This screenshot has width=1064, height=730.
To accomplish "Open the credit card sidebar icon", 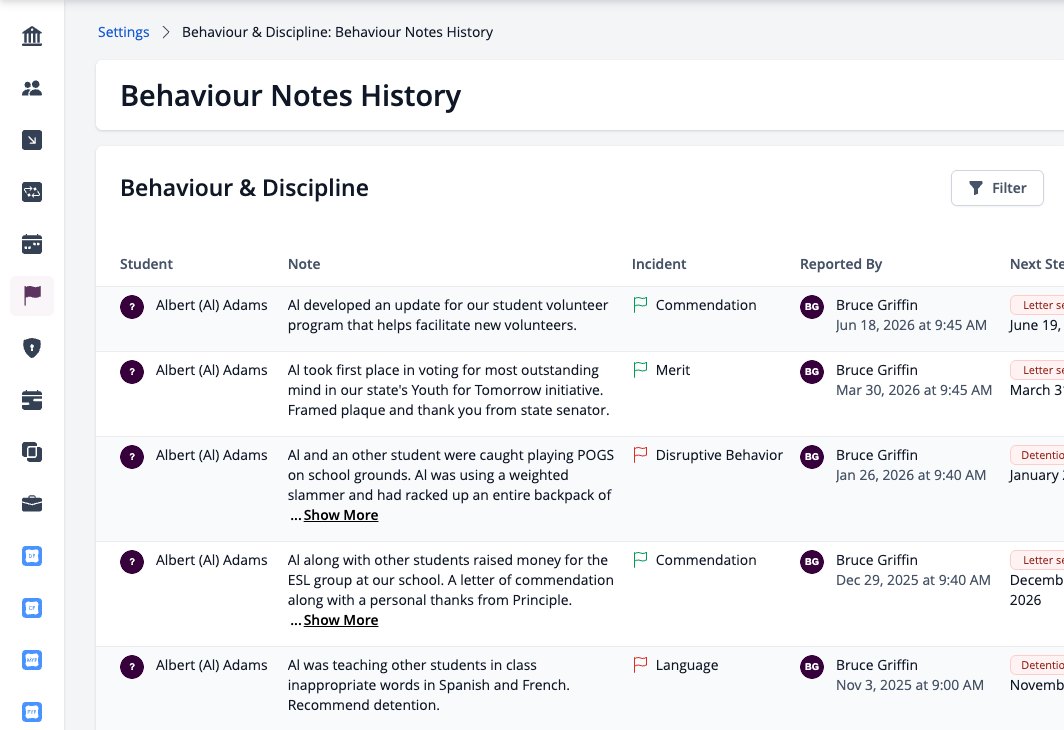I will click(x=32, y=400).
